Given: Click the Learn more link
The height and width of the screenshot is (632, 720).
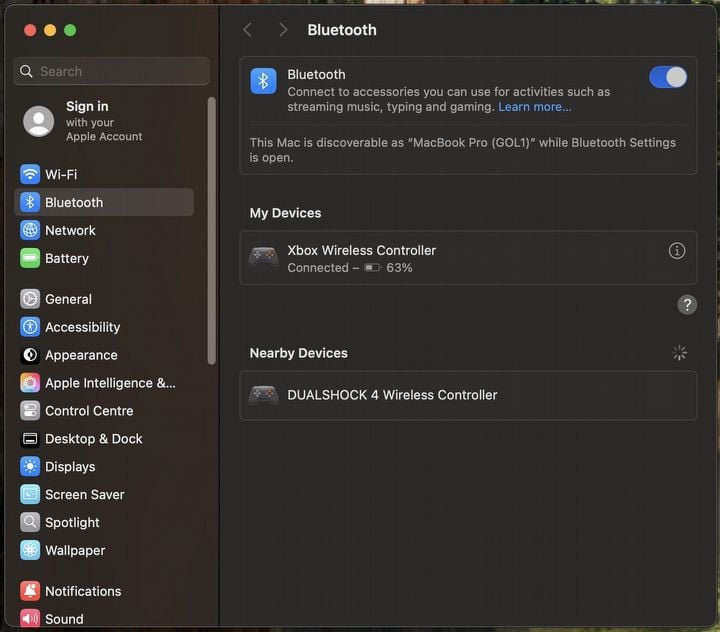Looking at the screenshot, I should [534, 107].
